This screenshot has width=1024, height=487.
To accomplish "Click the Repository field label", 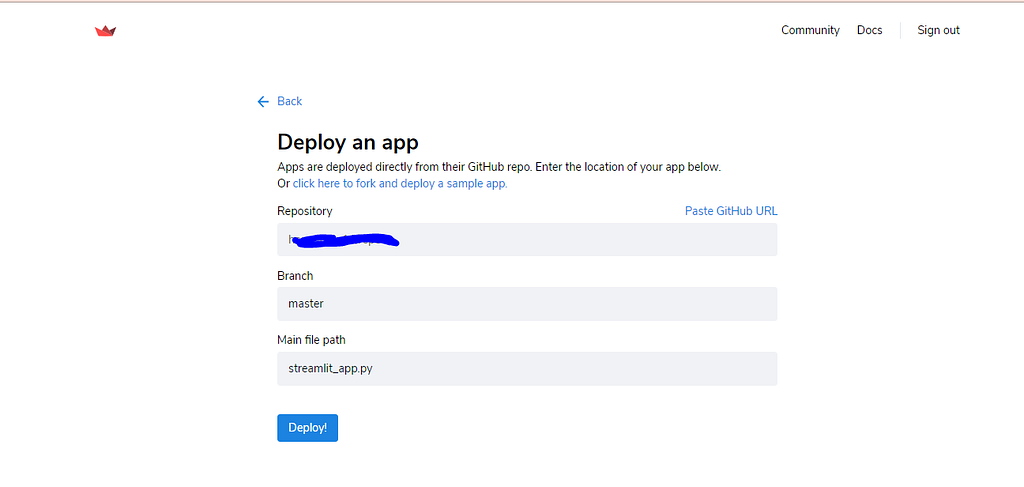I will click(304, 211).
